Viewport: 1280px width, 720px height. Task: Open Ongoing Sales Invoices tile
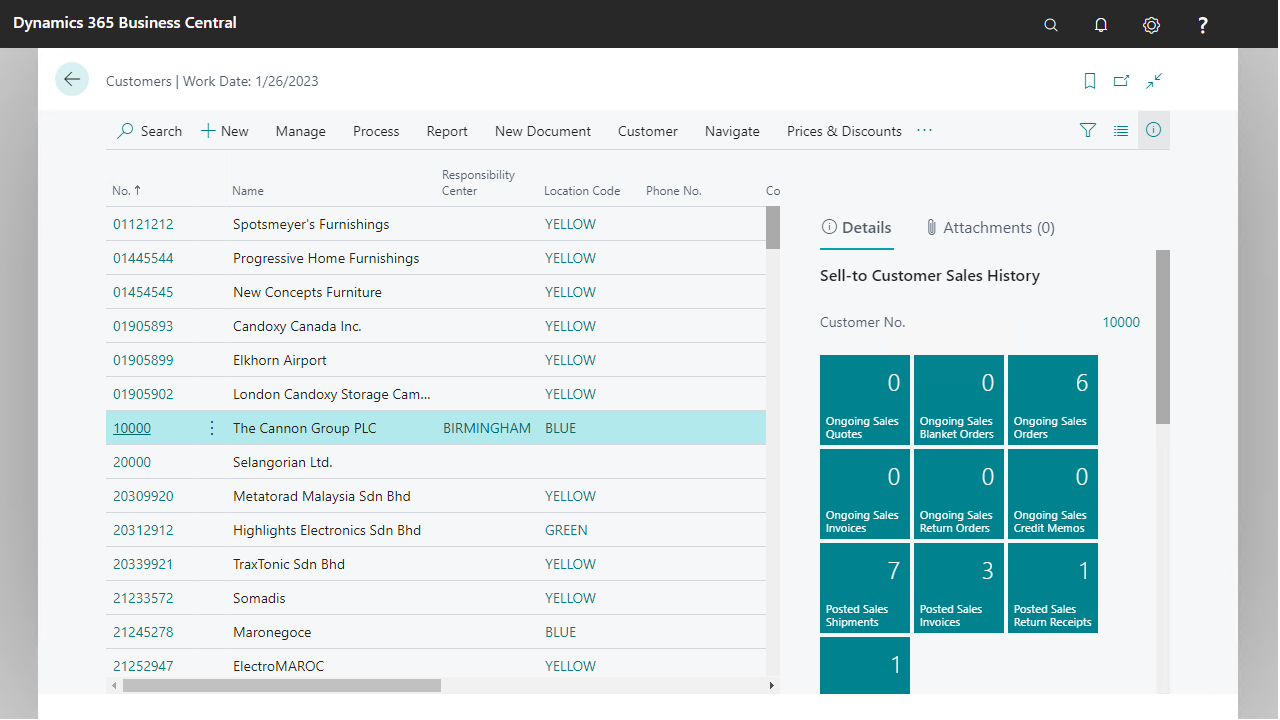865,494
